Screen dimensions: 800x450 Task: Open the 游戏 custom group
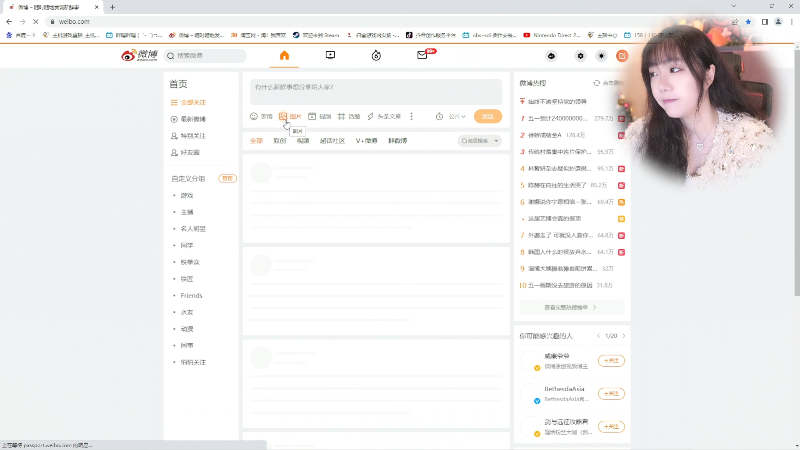click(x=187, y=195)
